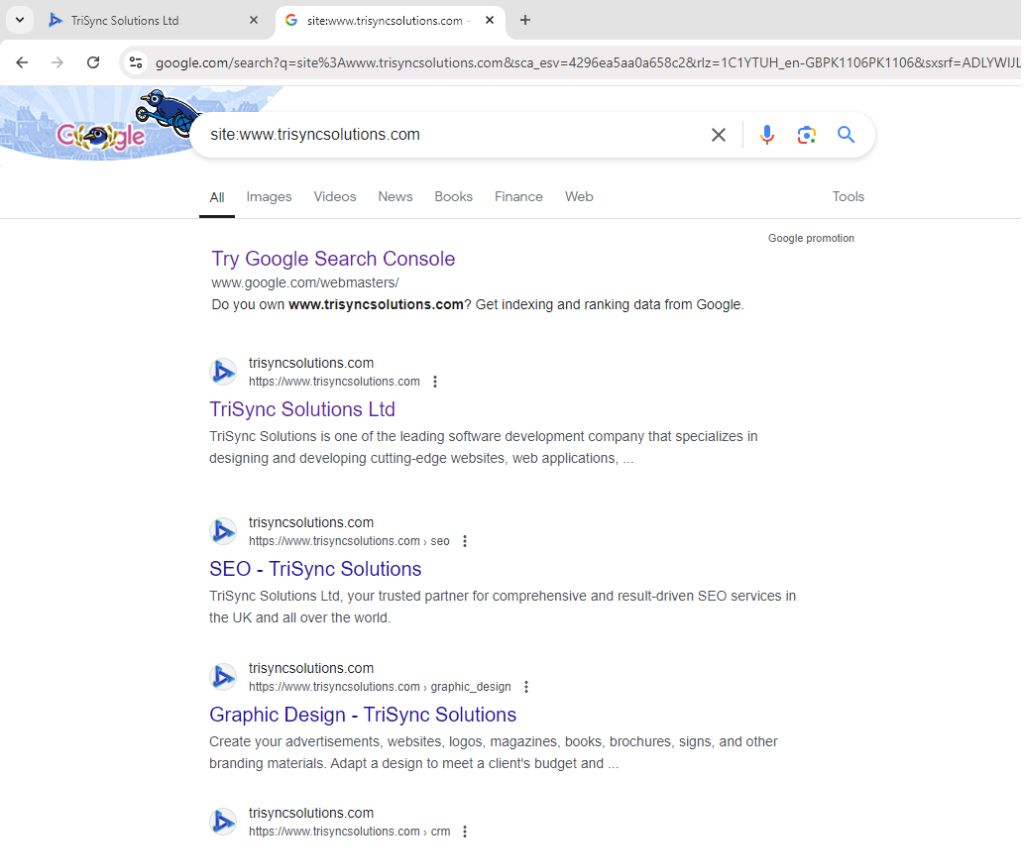Focus the Google search input field
Viewport: 1024px width, 850px height.
(x=451, y=135)
